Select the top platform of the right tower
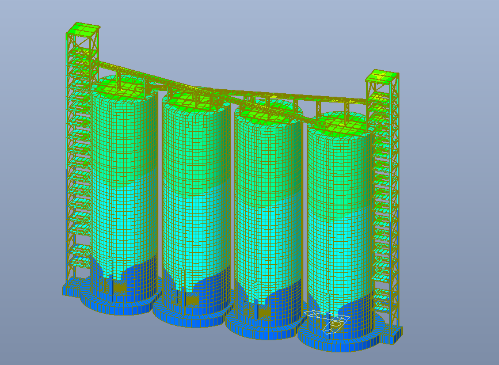Viewport: 499px width, 365px height. click(383, 76)
